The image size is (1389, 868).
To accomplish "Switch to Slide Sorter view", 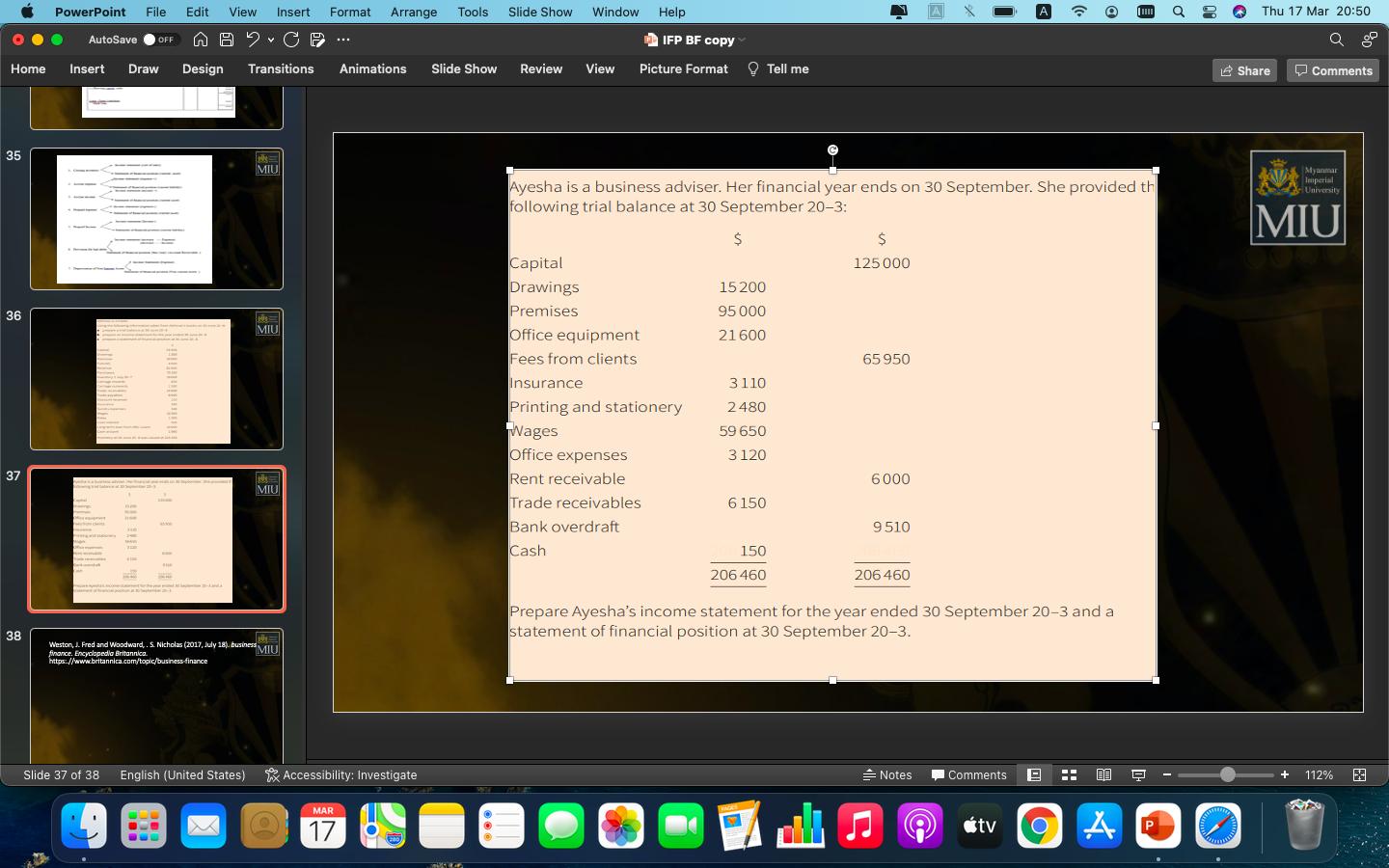I will (x=1069, y=774).
